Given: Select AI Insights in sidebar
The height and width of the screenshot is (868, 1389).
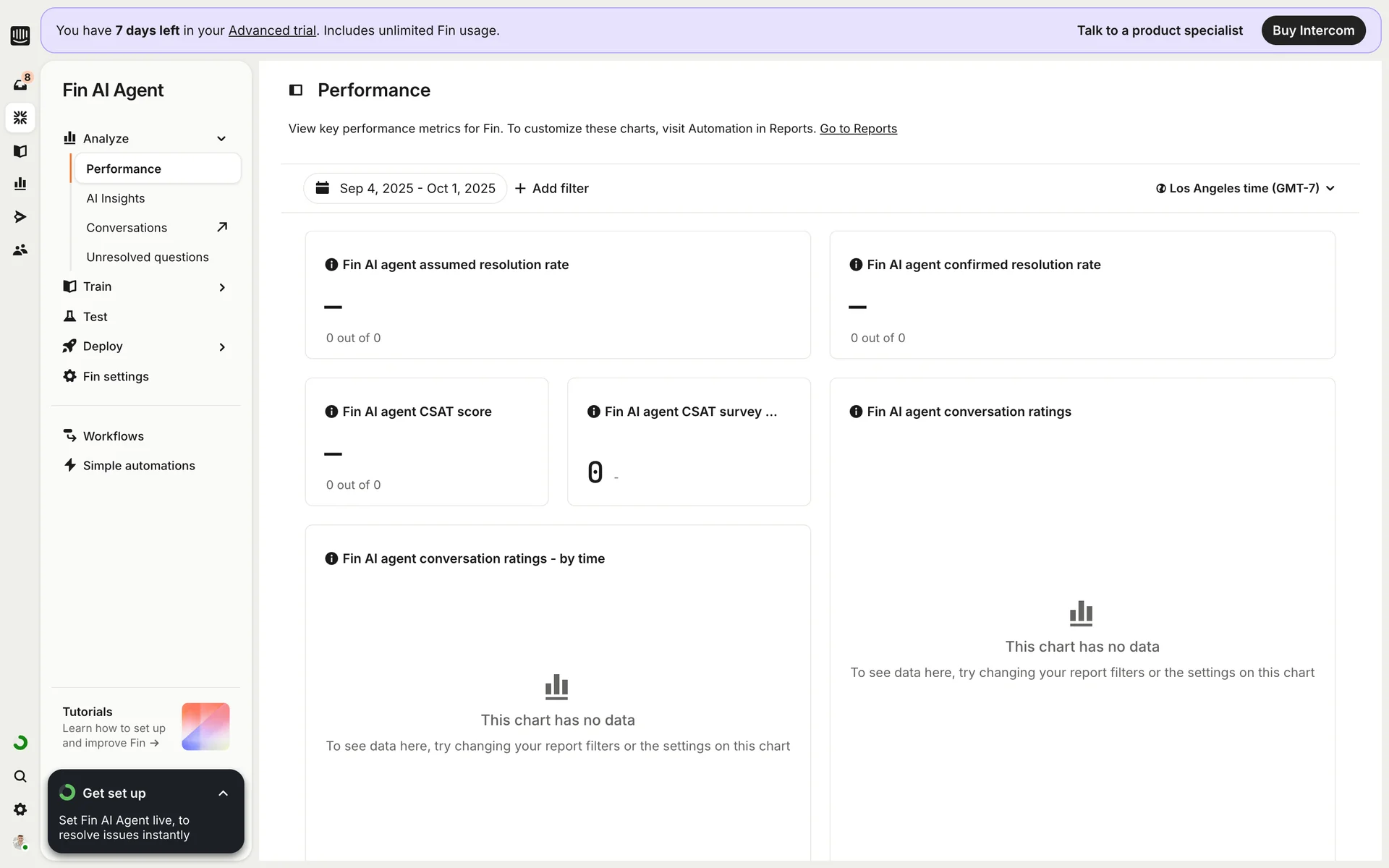Looking at the screenshot, I should (x=116, y=198).
